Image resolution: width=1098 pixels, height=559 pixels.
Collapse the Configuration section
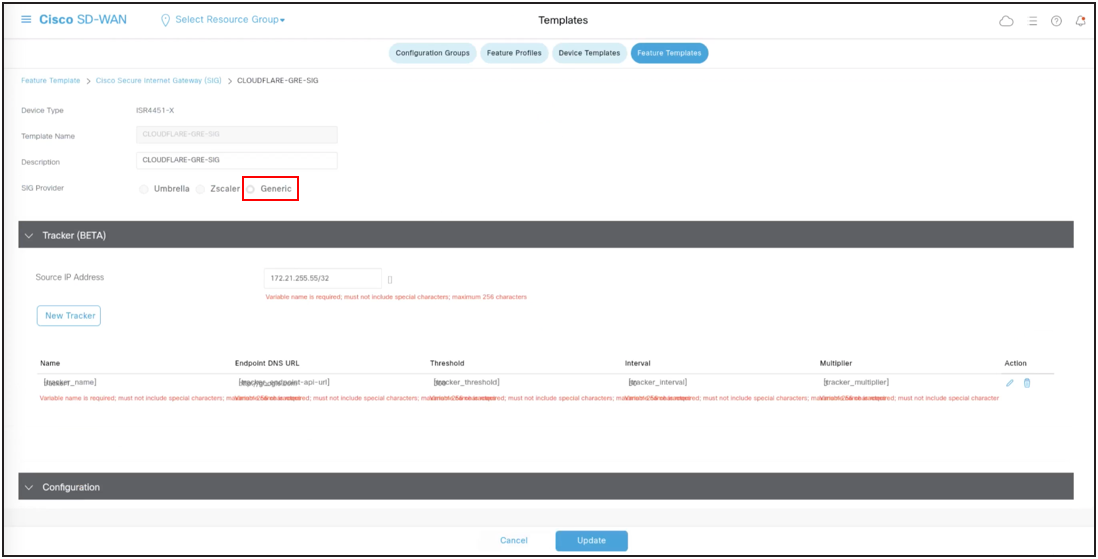(x=29, y=487)
